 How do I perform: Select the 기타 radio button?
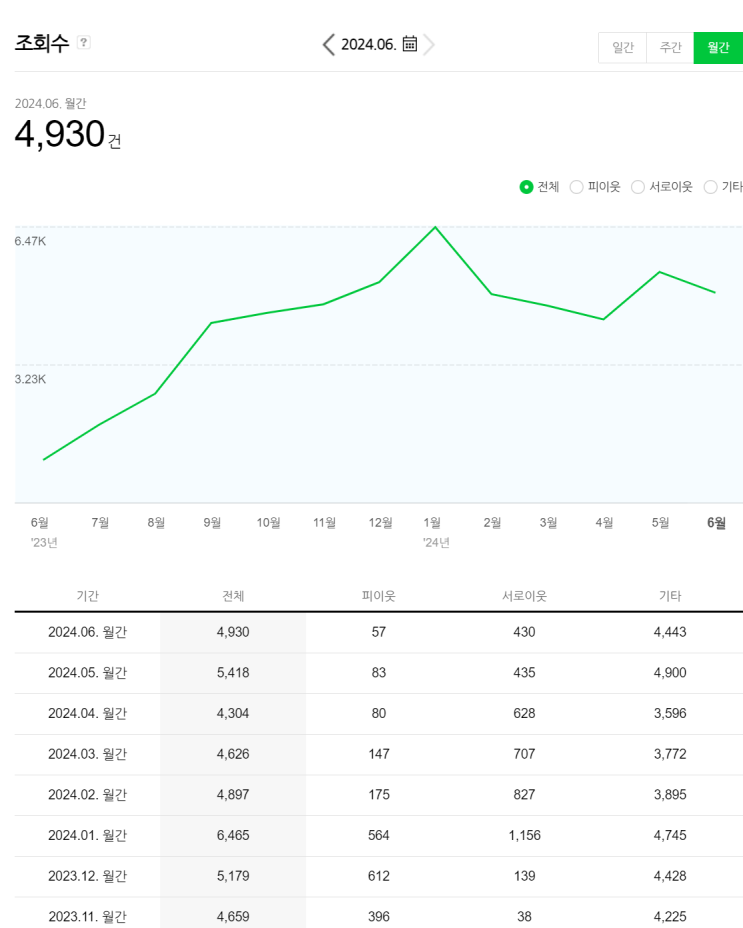pos(711,187)
